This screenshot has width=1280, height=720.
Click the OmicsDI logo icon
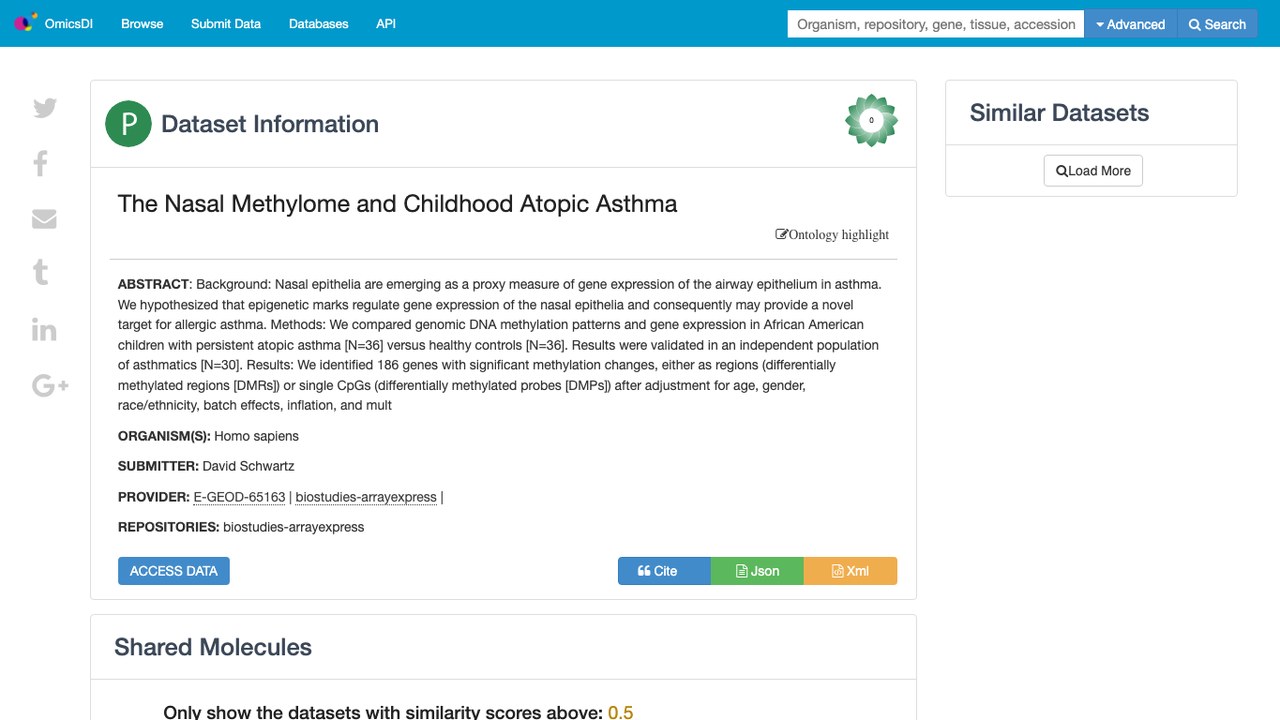[25, 23]
